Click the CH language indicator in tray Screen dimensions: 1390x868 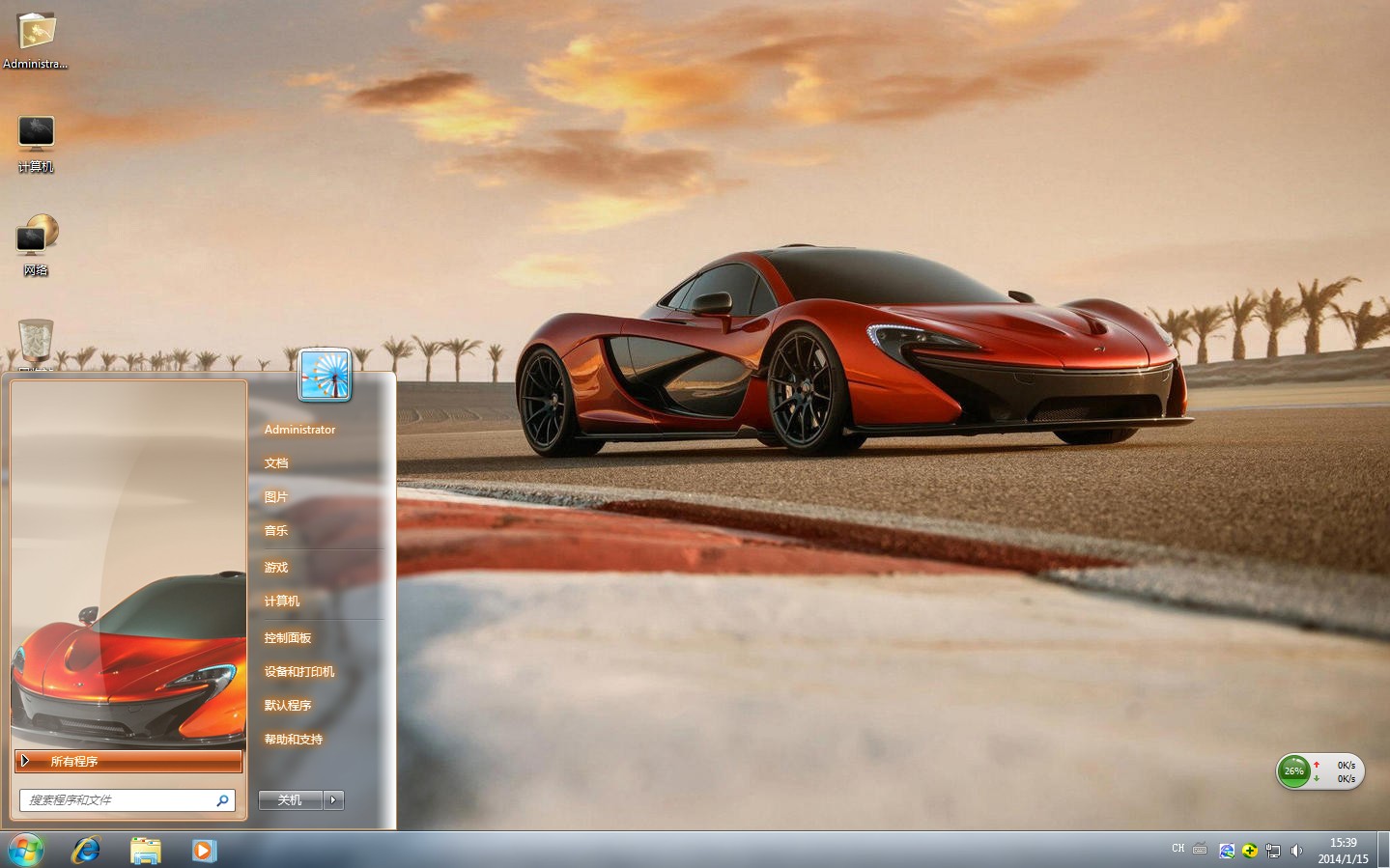coord(1177,849)
